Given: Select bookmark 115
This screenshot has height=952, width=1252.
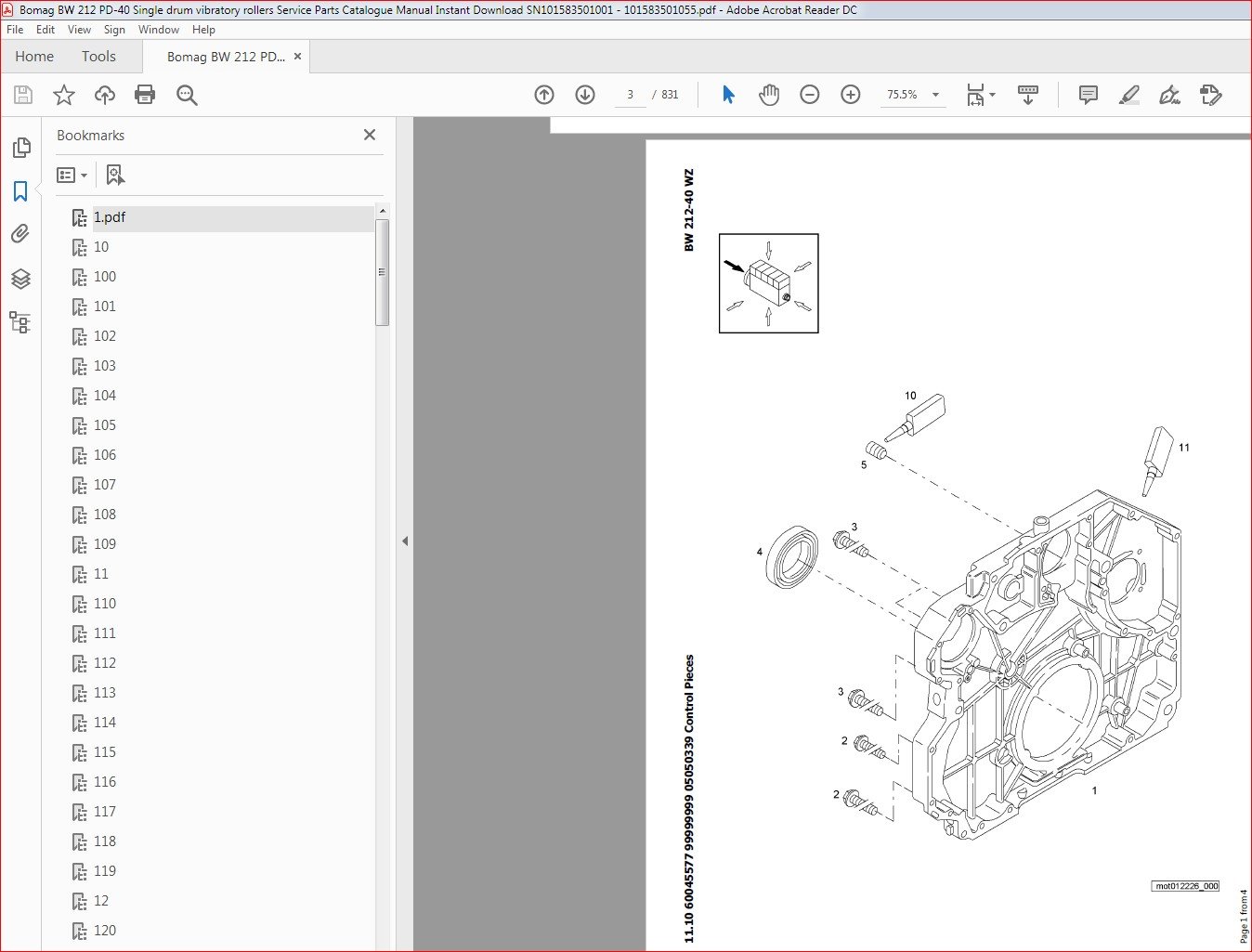Looking at the screenshot, I should (x=104, y=752).
